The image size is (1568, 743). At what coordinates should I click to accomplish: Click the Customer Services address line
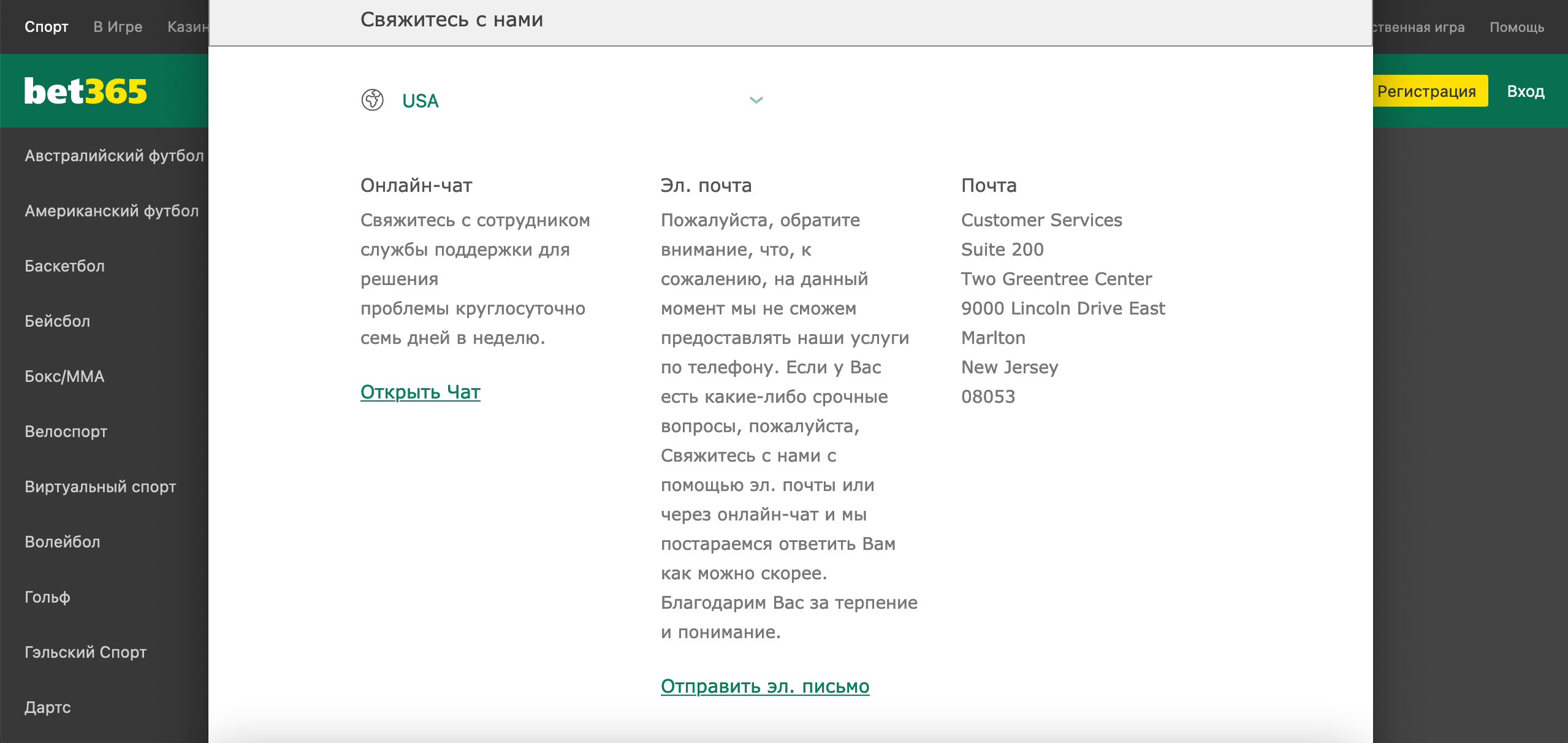tap(1041, 220)
